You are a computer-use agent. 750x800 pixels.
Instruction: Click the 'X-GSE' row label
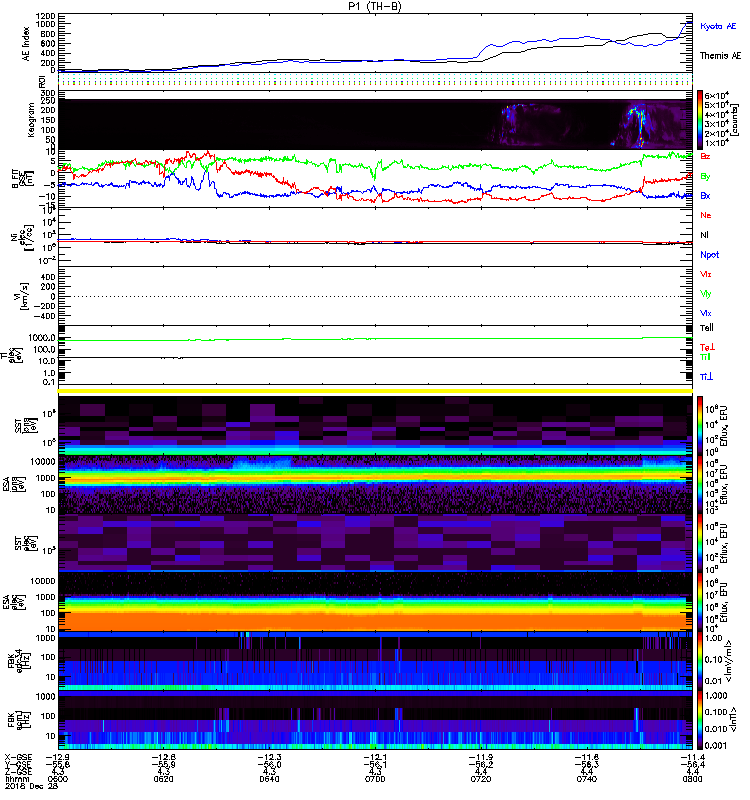(x=18, y=758)
